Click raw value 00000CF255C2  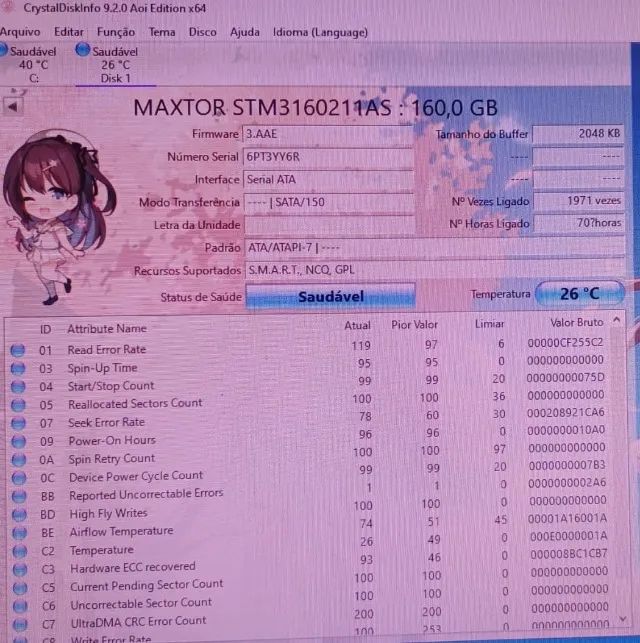coord(565,342)
